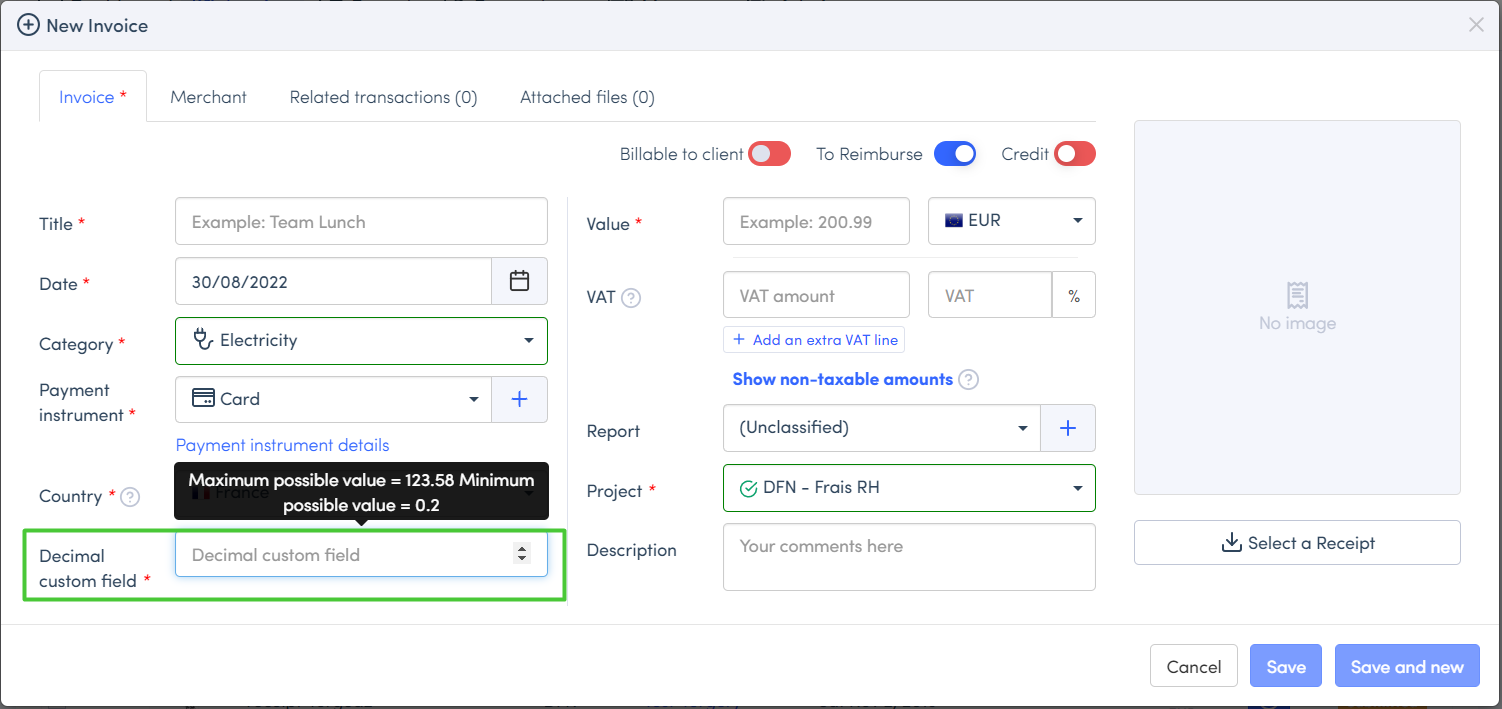Click the Country help question mark icon
The width and height of the screenshot is (1502, 709).
(130, 496)
